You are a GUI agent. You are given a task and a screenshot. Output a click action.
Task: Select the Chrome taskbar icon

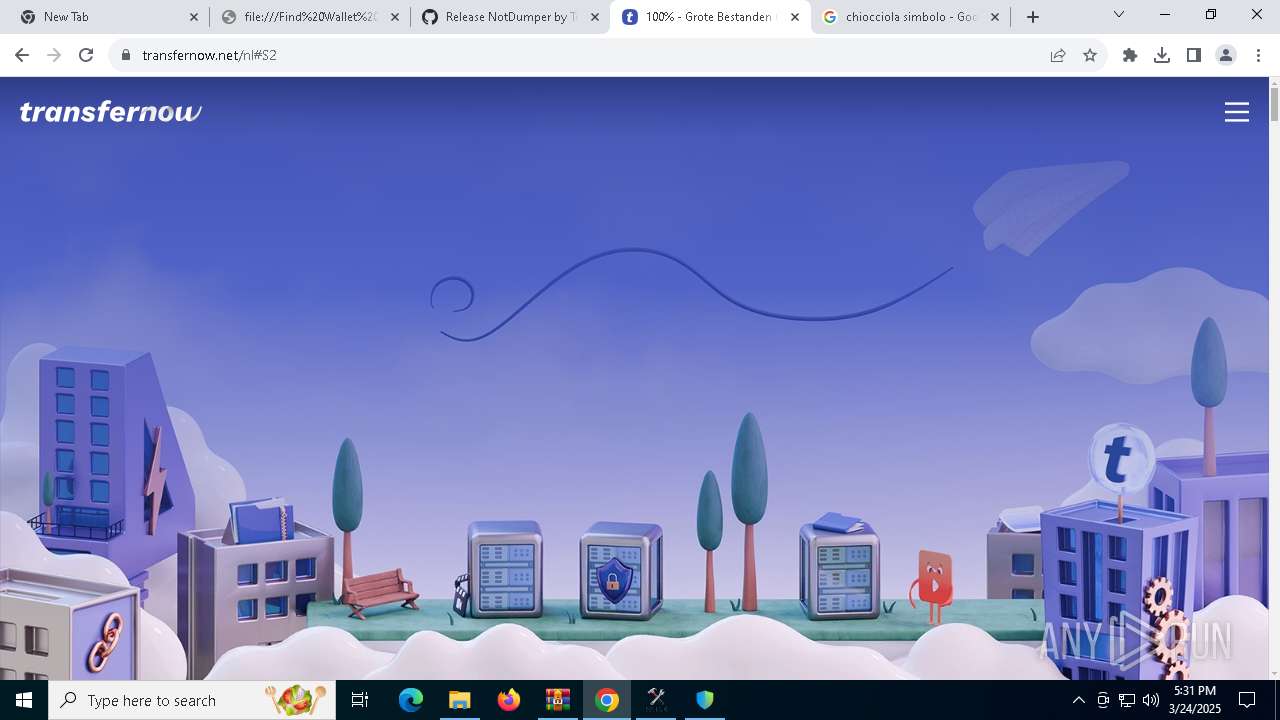click(606, 700)
